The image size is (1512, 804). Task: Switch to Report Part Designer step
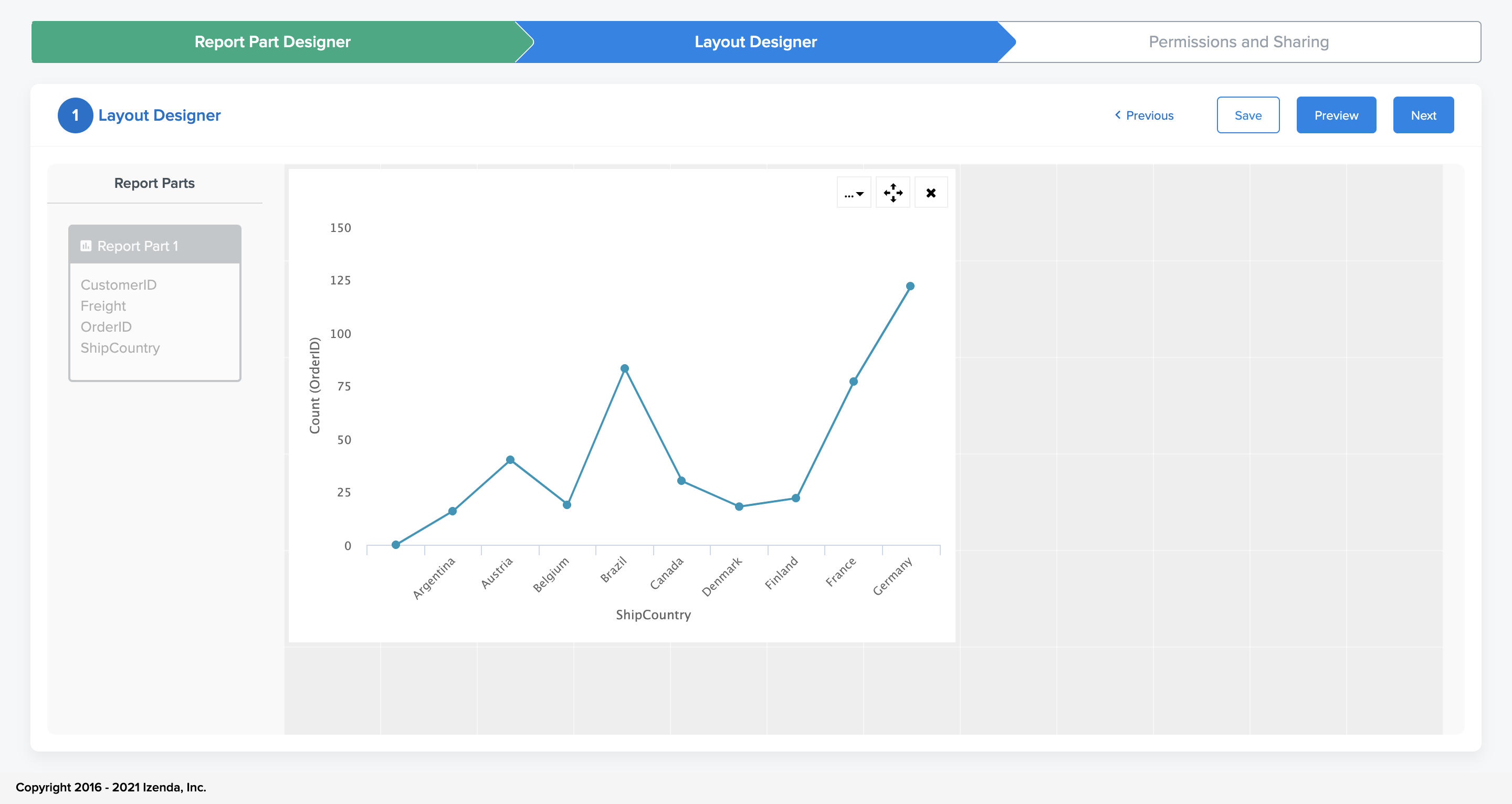point(273,43)
